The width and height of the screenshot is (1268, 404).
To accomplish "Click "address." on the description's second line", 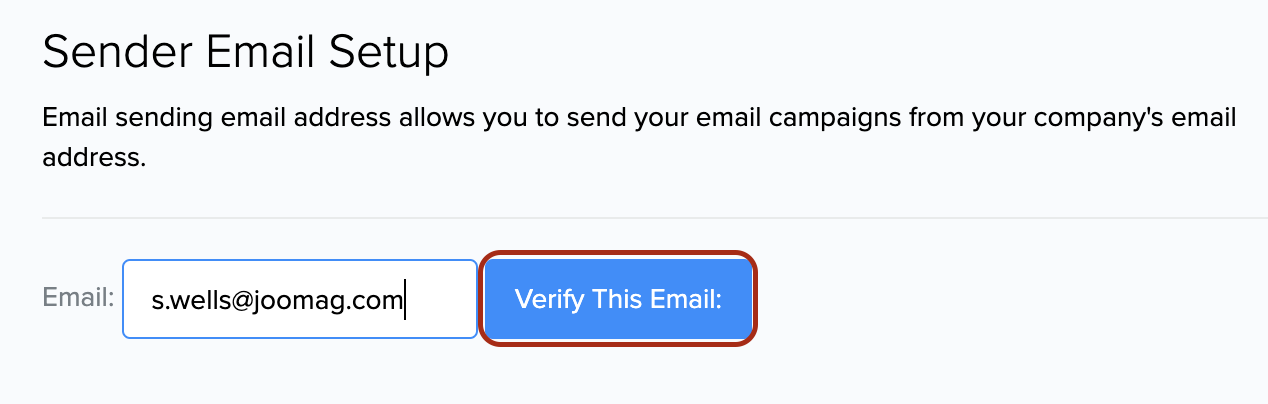I will [x=94, y=158].
